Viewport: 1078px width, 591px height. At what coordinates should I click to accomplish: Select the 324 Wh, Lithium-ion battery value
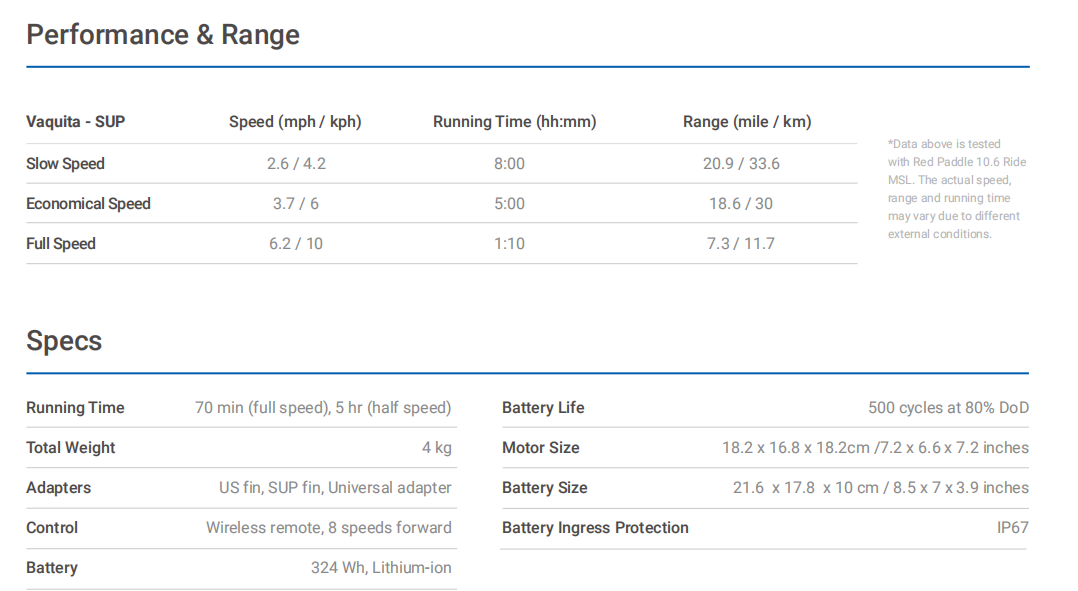coord(381,567)
